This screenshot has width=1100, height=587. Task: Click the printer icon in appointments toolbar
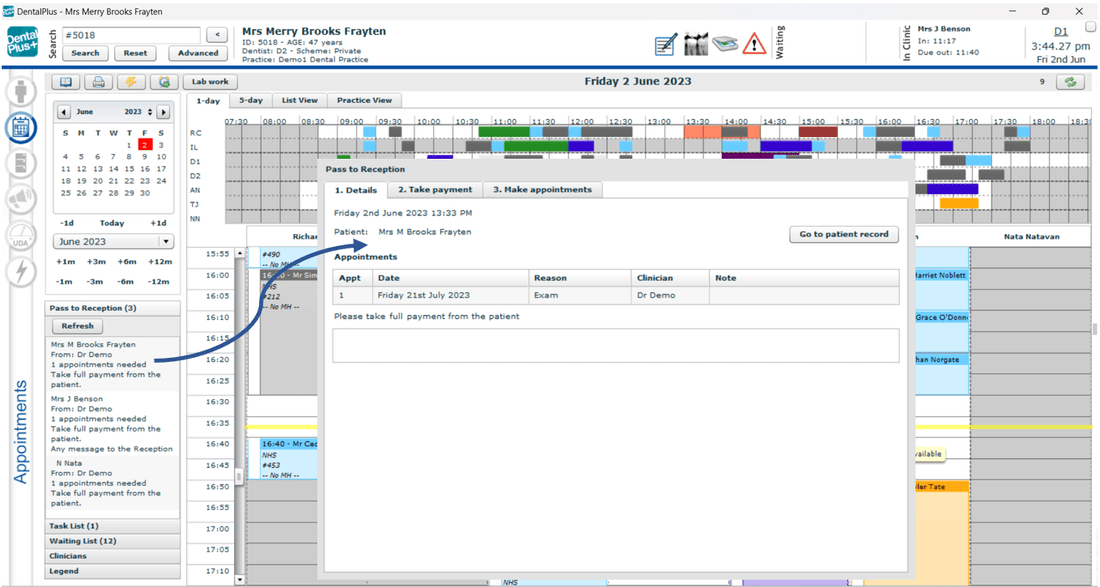(98, 82)
